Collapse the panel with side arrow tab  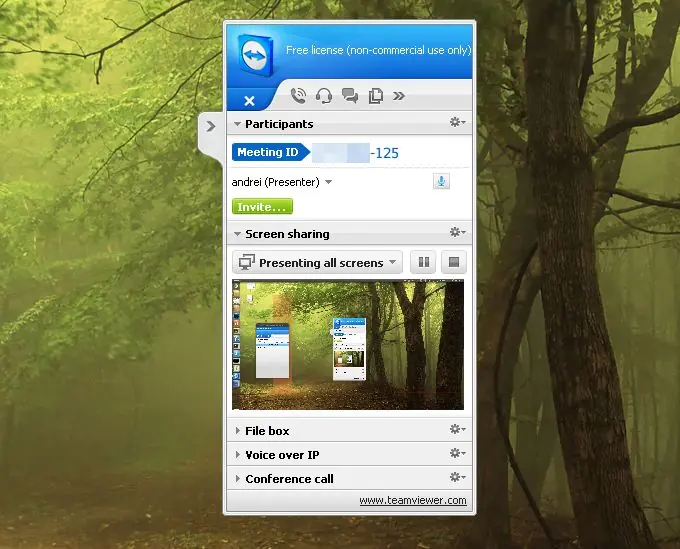click(x=211, y=126)
